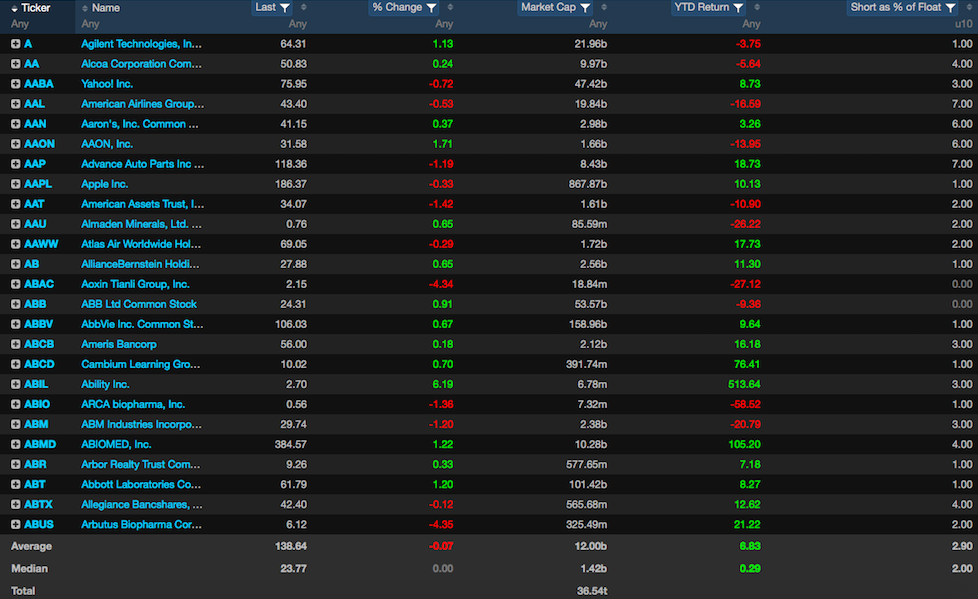Select the Average short float 2.90
The height and width of the screenshot is (599, 978).
[962, 546]
